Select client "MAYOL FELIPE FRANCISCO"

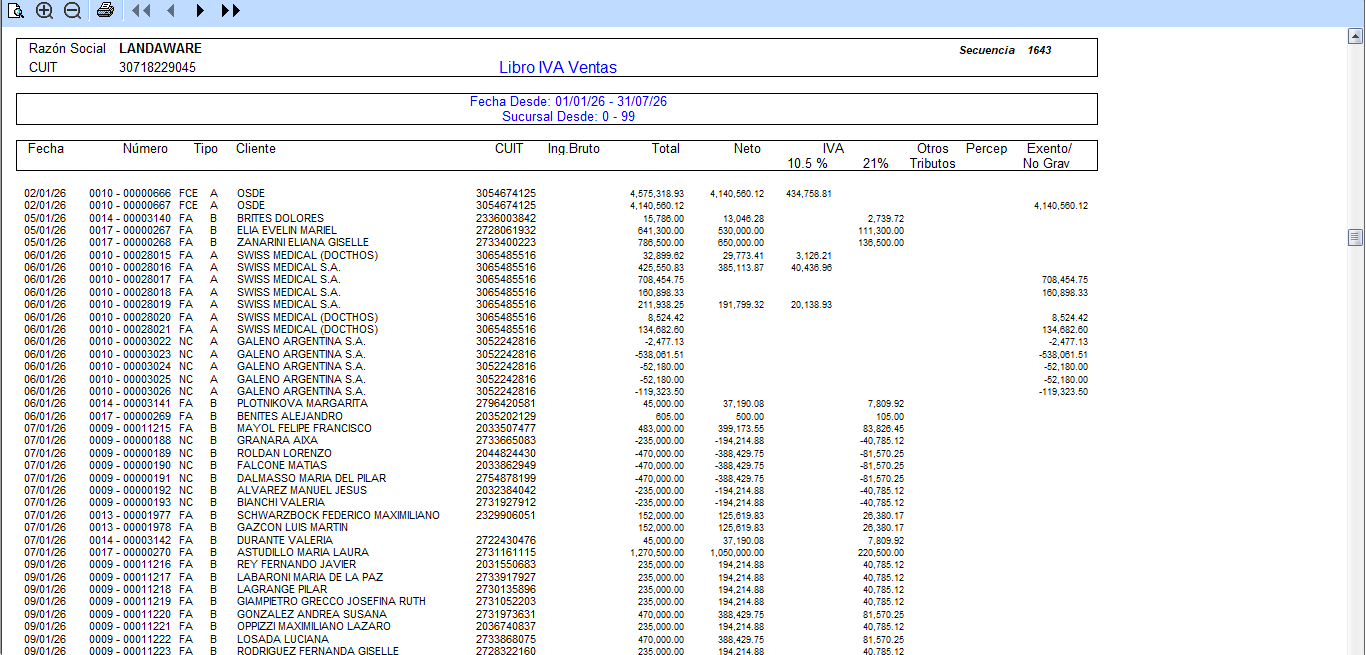pyautogui.click(x=304, y=428)
